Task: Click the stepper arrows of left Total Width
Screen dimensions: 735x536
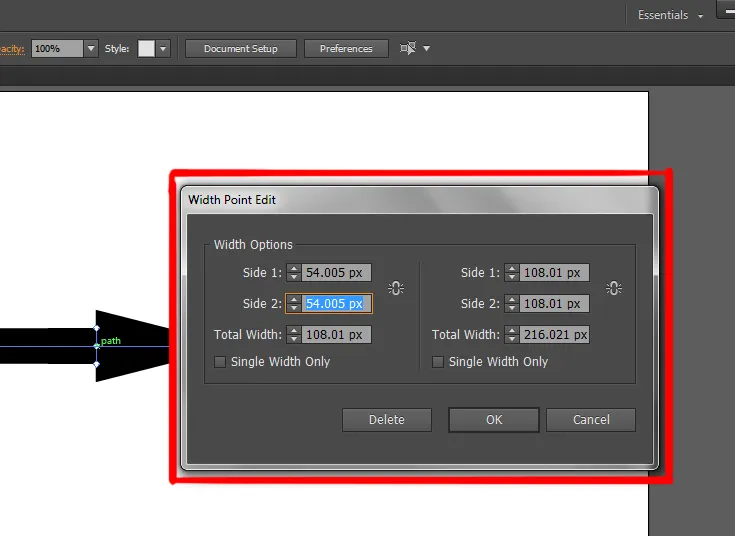Action: tap(294, 335)
